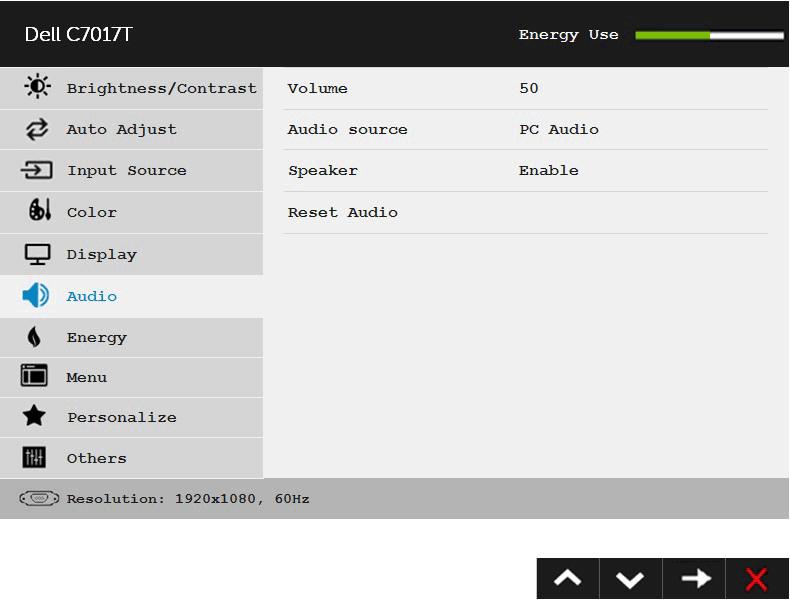This screenshot has width=790, height=600.
Task: Click the Resolution 1920x1080, 60Hz text
Action: click(x=188, y=499)
